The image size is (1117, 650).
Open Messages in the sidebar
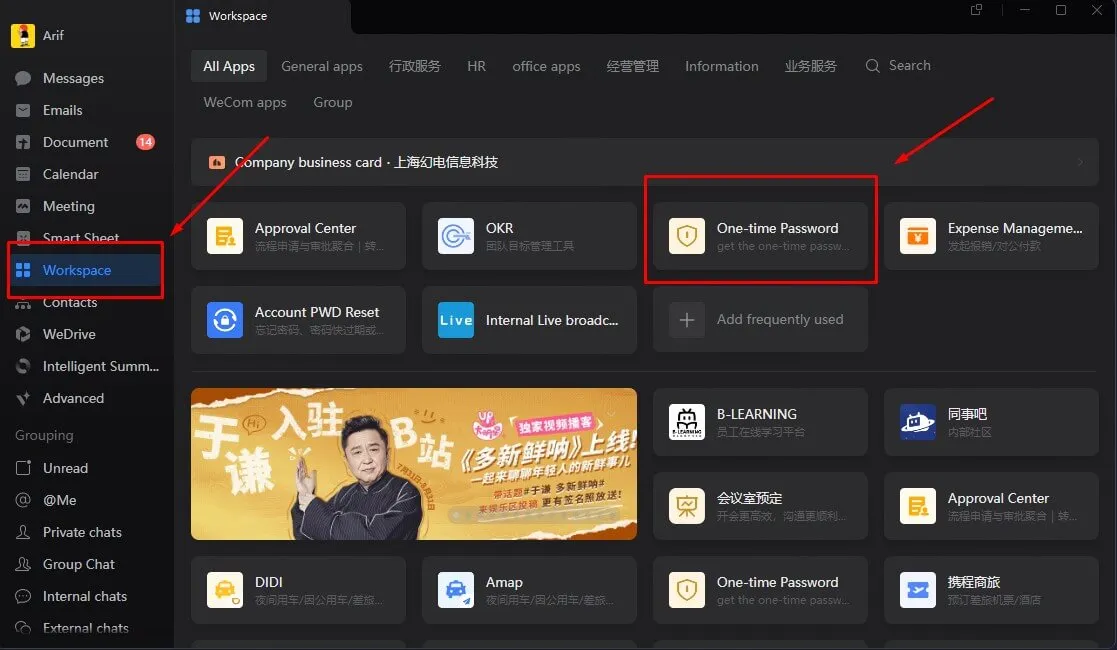click(73, 78)
